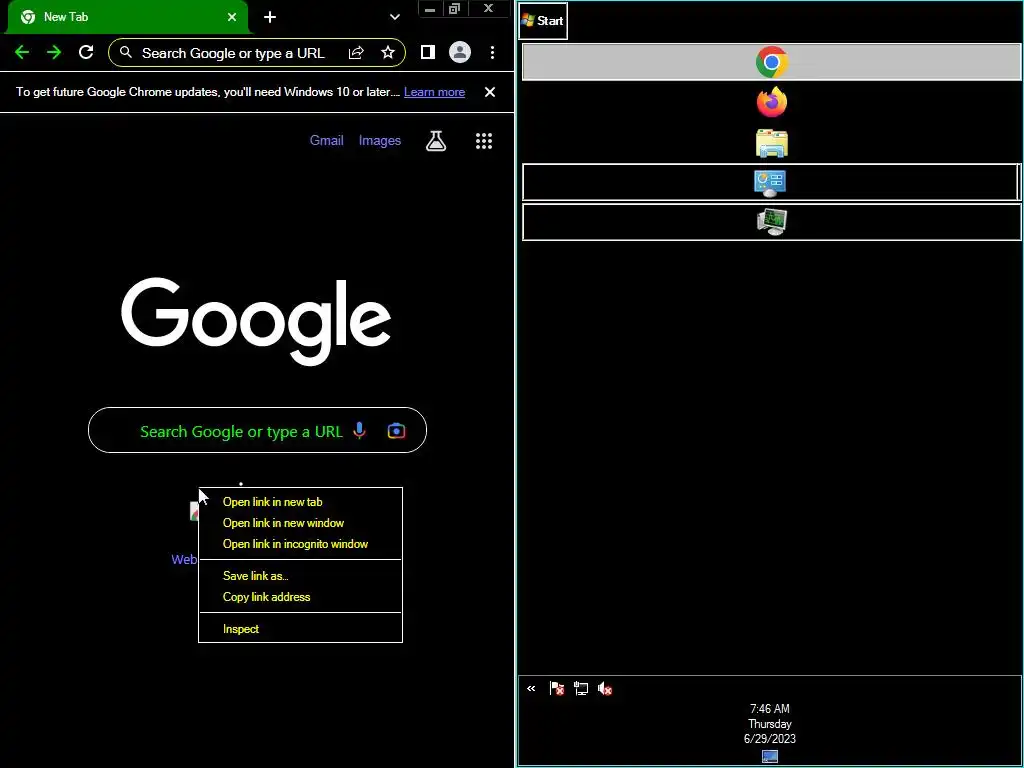Search by image with the camera icon
1024x768 pixels.
[396, 430]
